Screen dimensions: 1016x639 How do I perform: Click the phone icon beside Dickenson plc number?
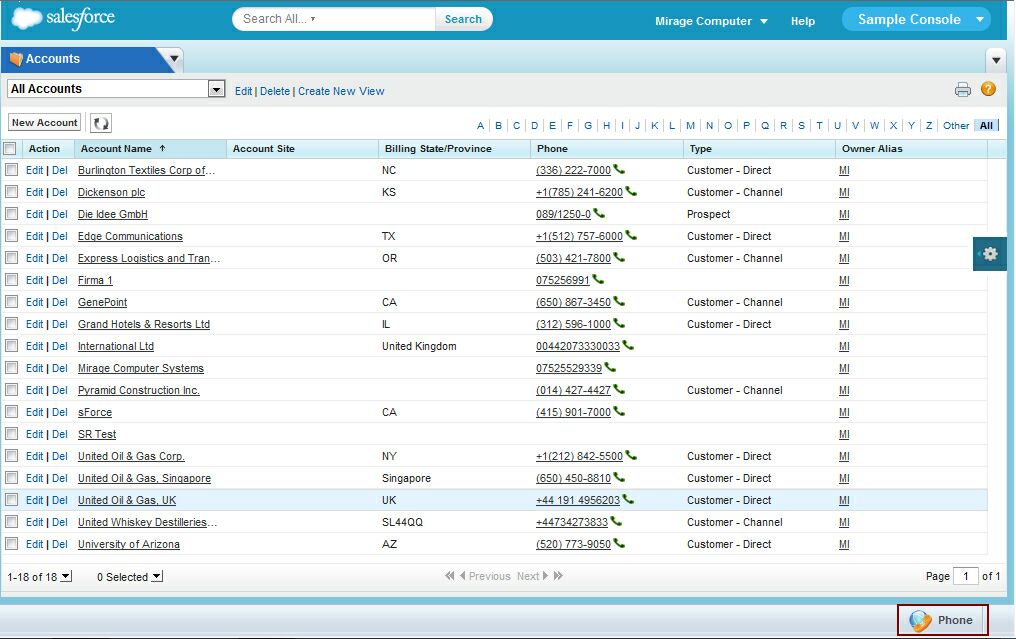[631, 192]
